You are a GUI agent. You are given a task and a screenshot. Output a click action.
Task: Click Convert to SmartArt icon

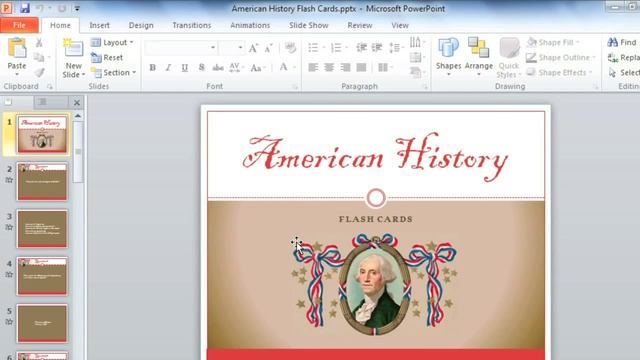coord(416,73)
